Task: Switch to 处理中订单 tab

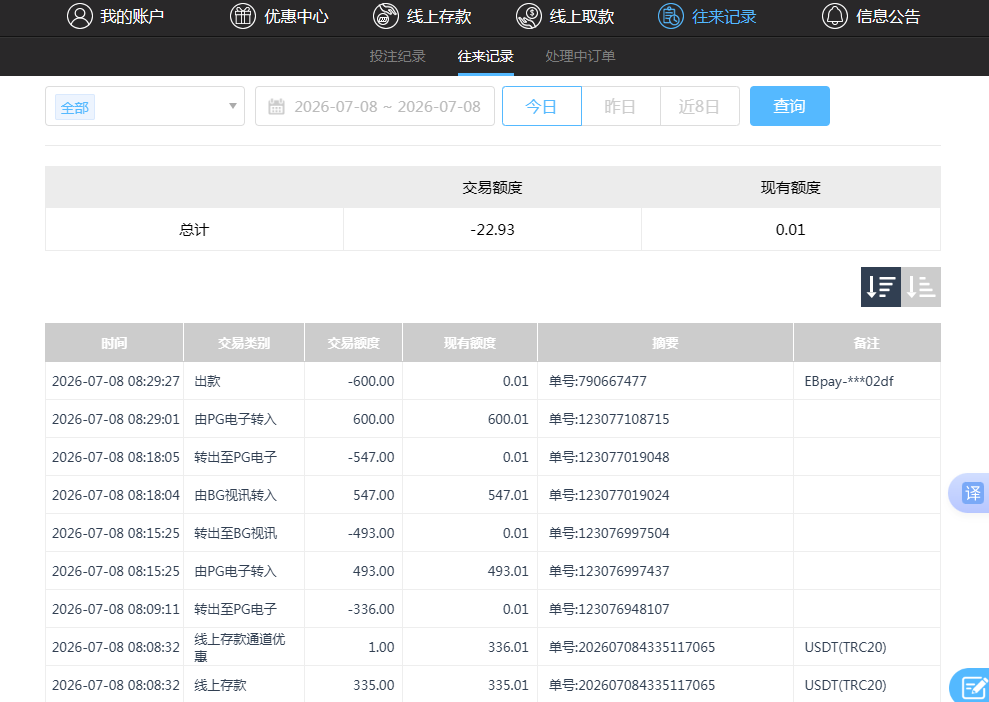Action: coord(580,56)
